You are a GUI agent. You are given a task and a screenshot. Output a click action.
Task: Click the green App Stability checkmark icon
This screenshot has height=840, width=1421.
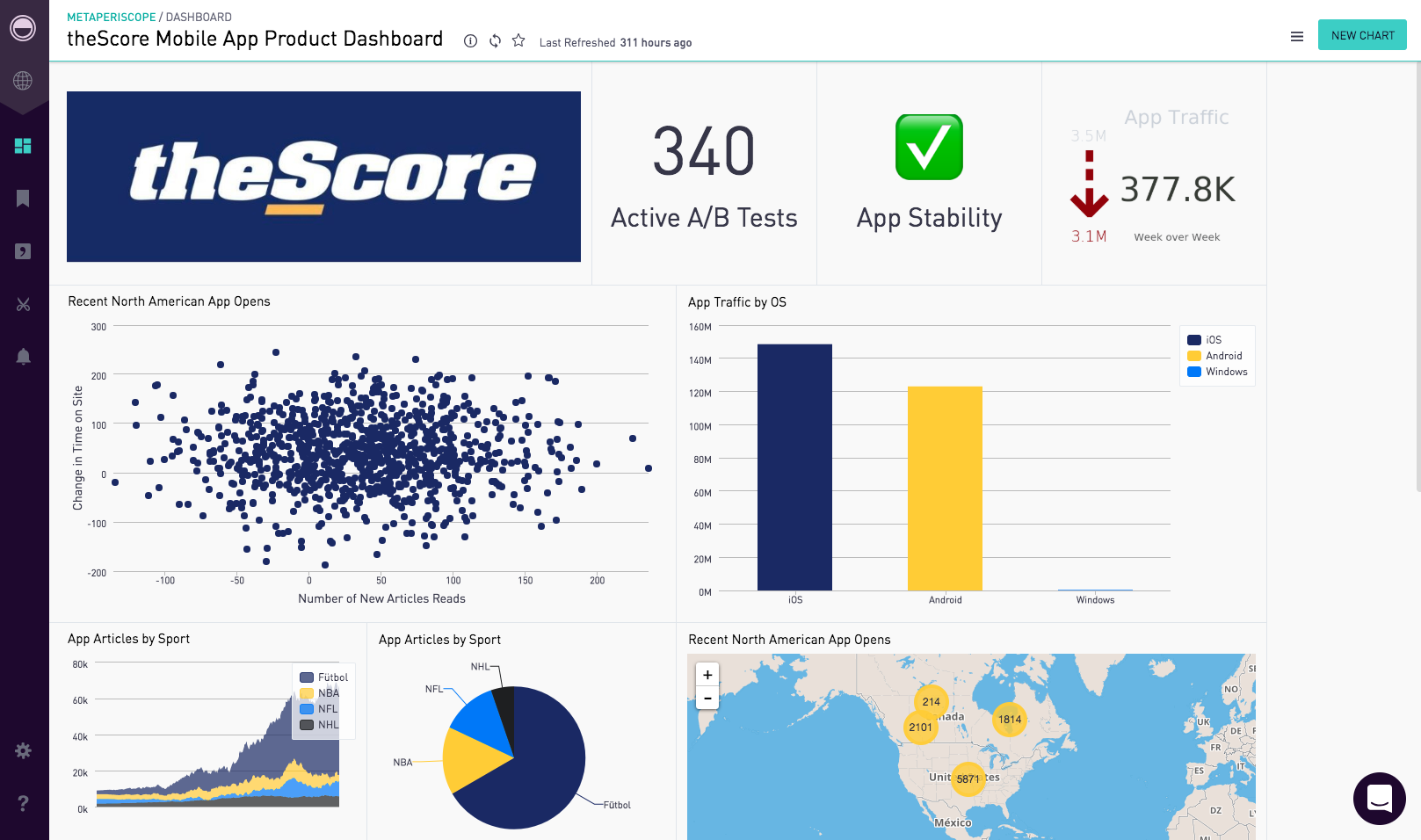tap(929, 147)
